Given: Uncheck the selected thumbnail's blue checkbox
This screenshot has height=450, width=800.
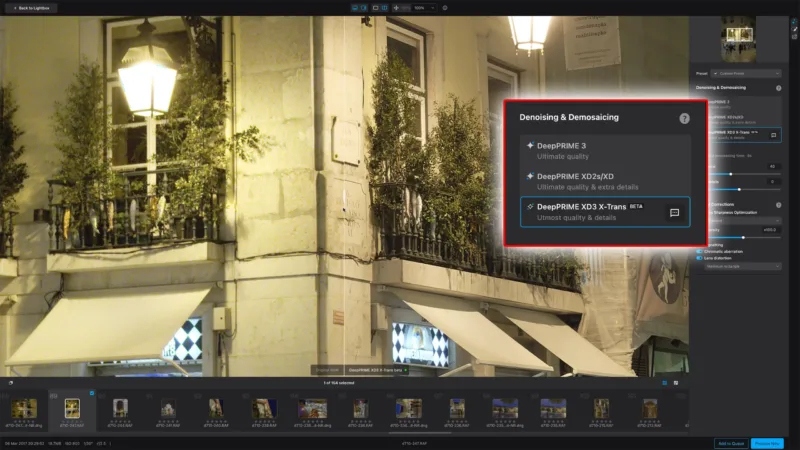Looking at the screenshot, I should [92, 393].
